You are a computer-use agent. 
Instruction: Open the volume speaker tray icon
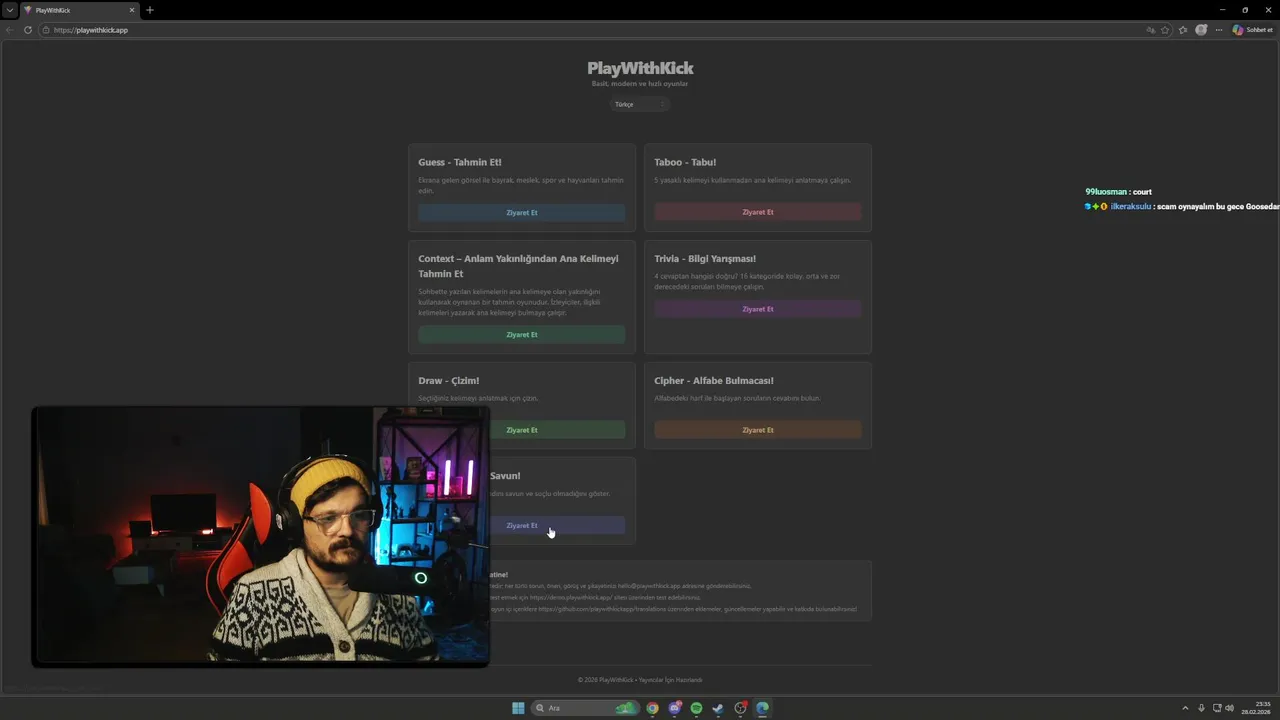[1229, 708]
